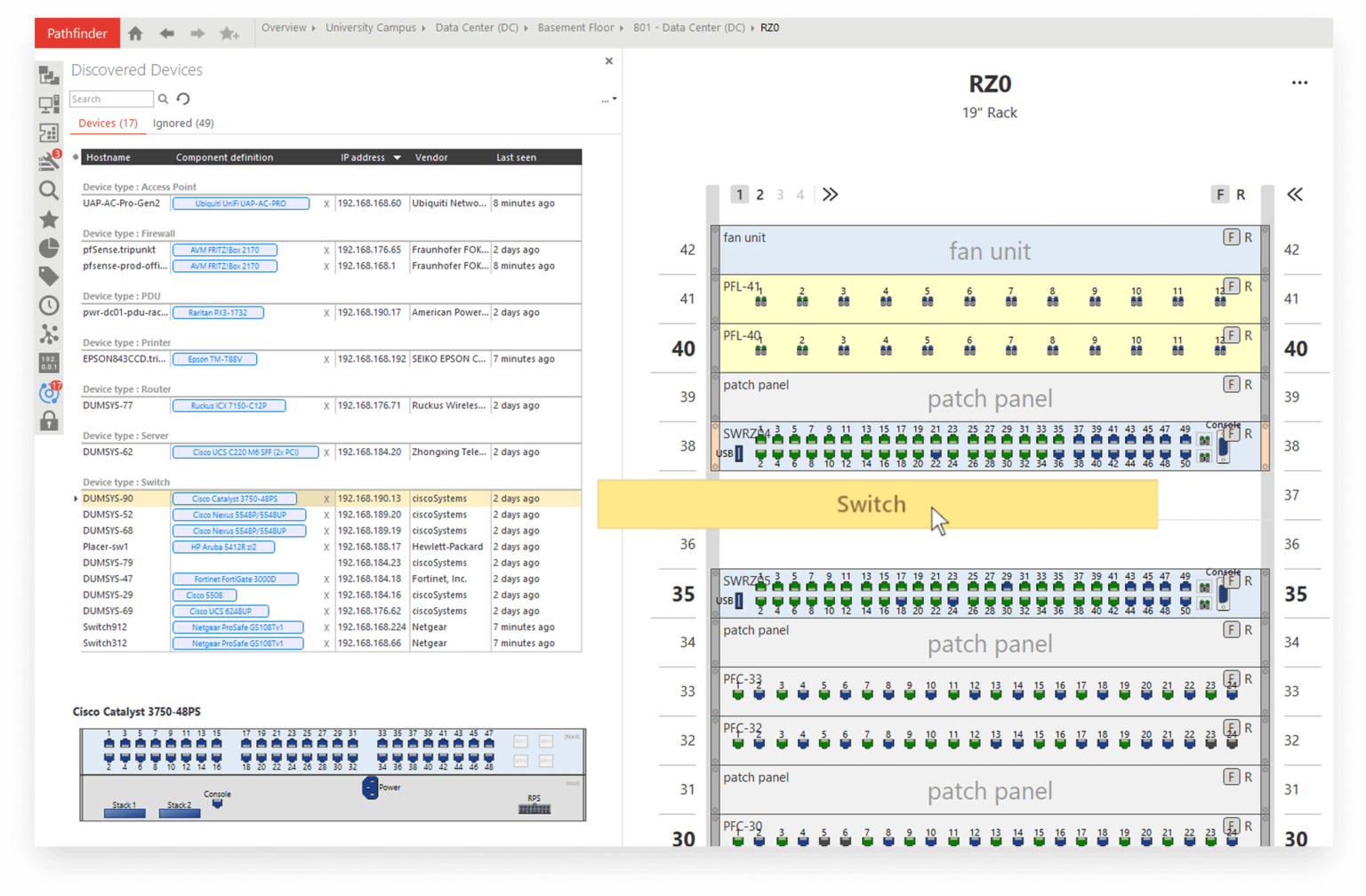Open the IP address column sort dropdown
The width and height of the screenshot is (1366, 896).
pyautogui.click(x=397, y=157)
